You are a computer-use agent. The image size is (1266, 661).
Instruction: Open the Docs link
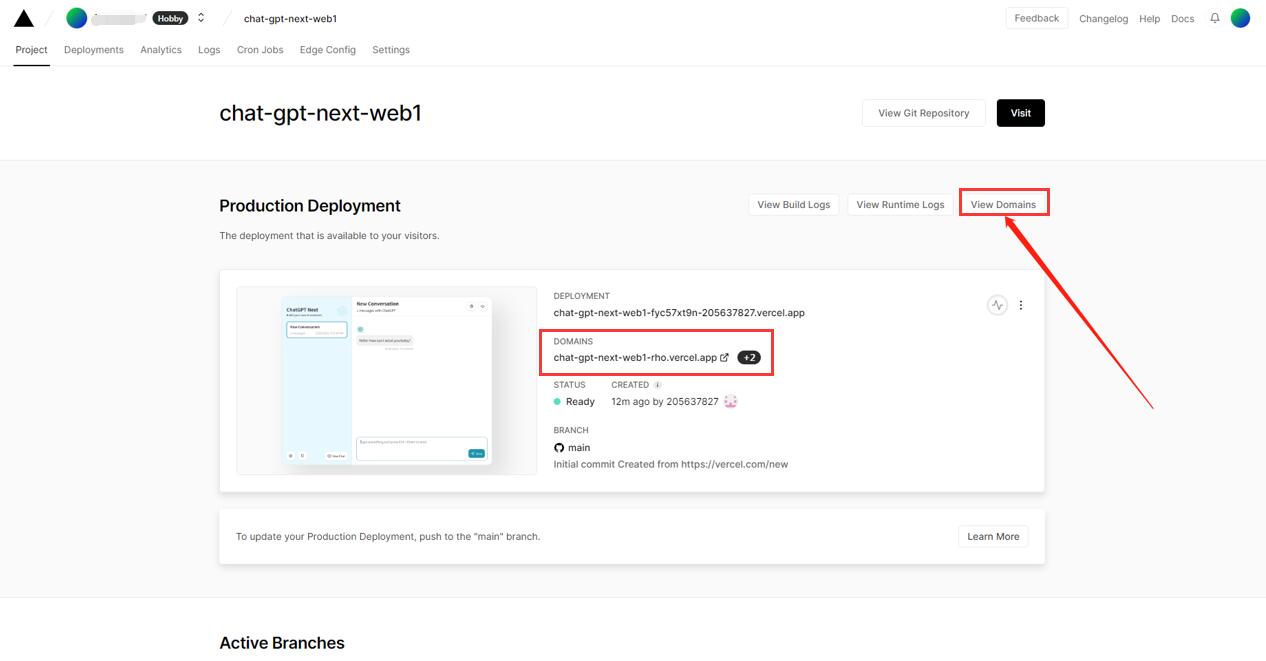1182,19
